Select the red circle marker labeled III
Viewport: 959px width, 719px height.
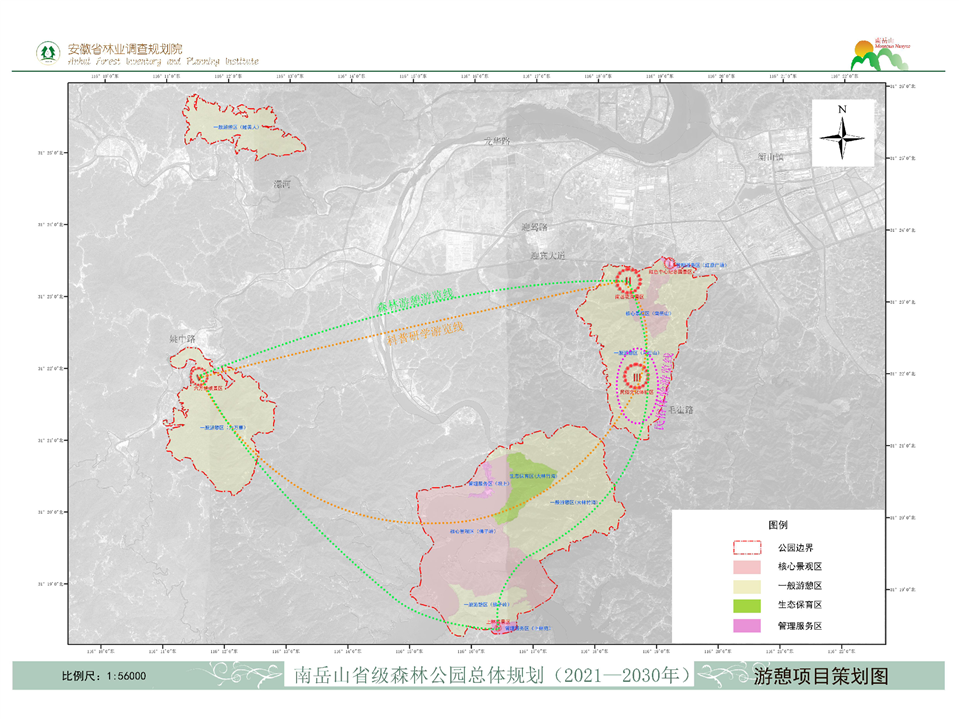coord(635,377)
